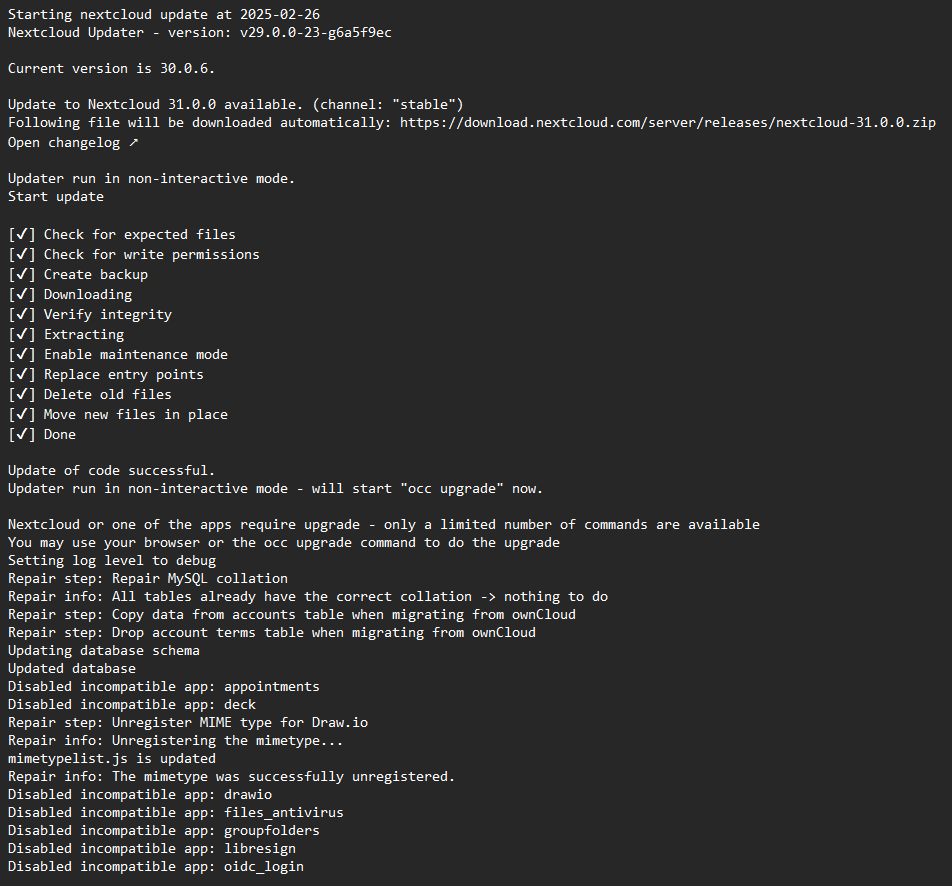
Task: Click checkmark beside Create backup
Action: (22, 274)
